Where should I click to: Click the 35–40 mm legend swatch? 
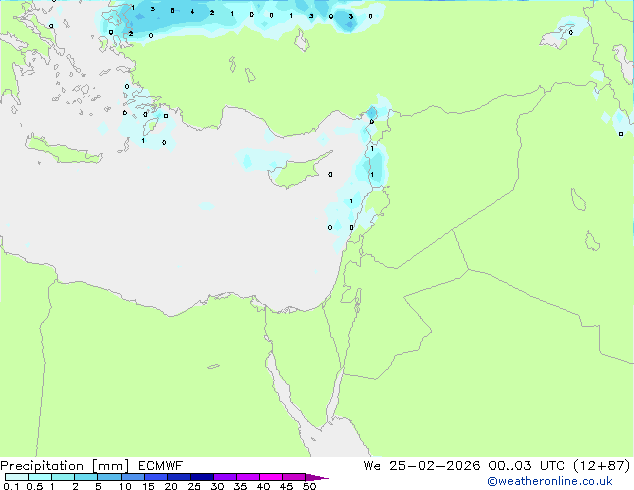pyautogui.click(x=248, y=477)
